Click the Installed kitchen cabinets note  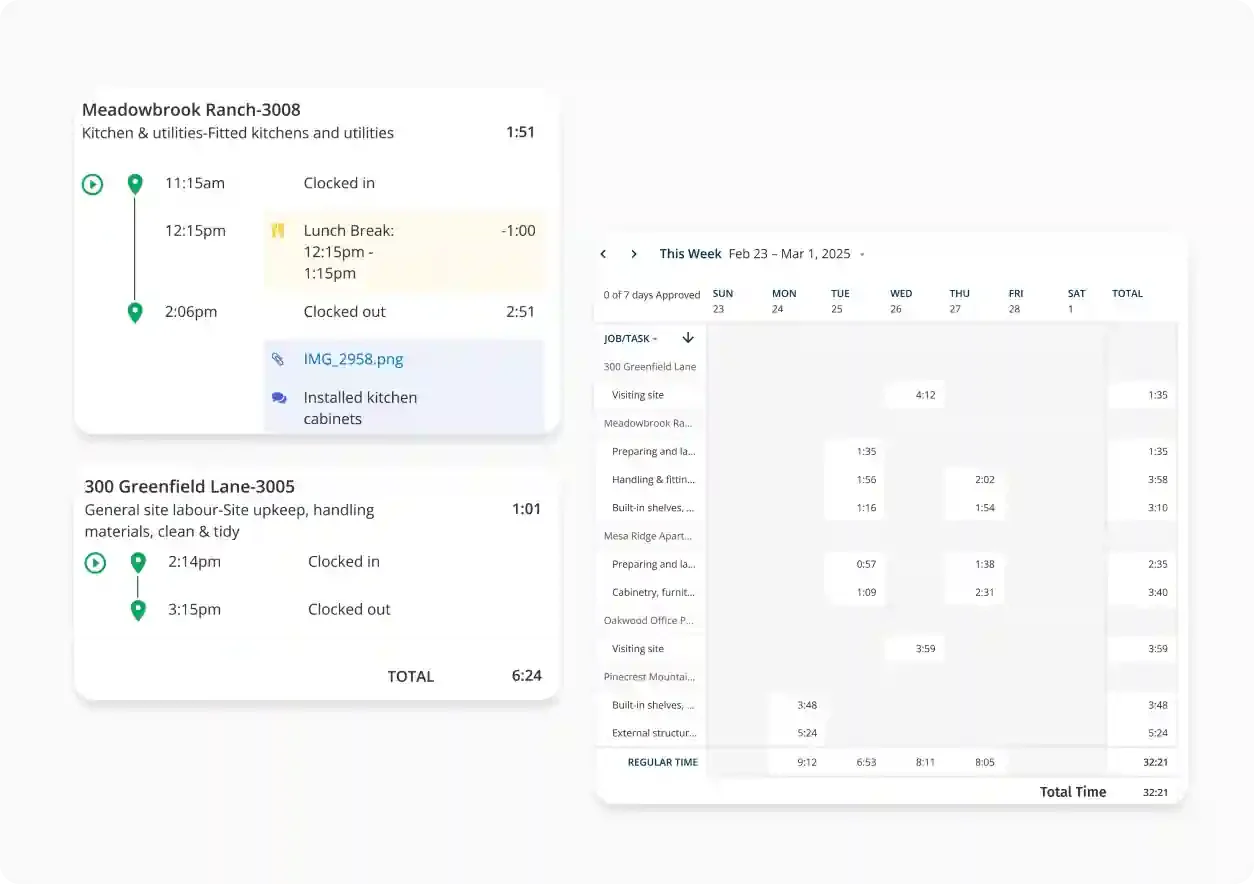360,408
